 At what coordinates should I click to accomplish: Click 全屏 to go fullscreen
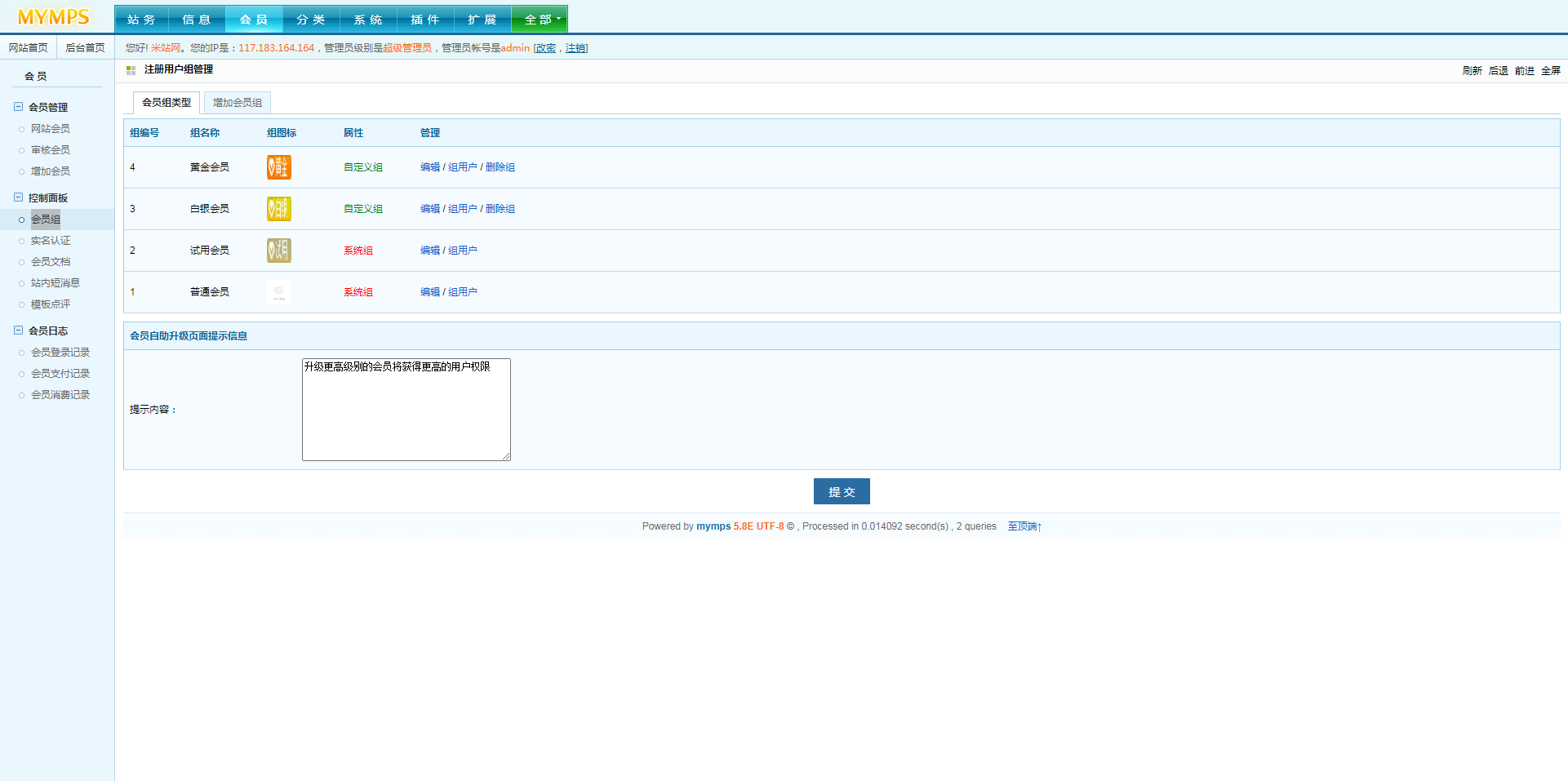click(x=1550, y=71)
